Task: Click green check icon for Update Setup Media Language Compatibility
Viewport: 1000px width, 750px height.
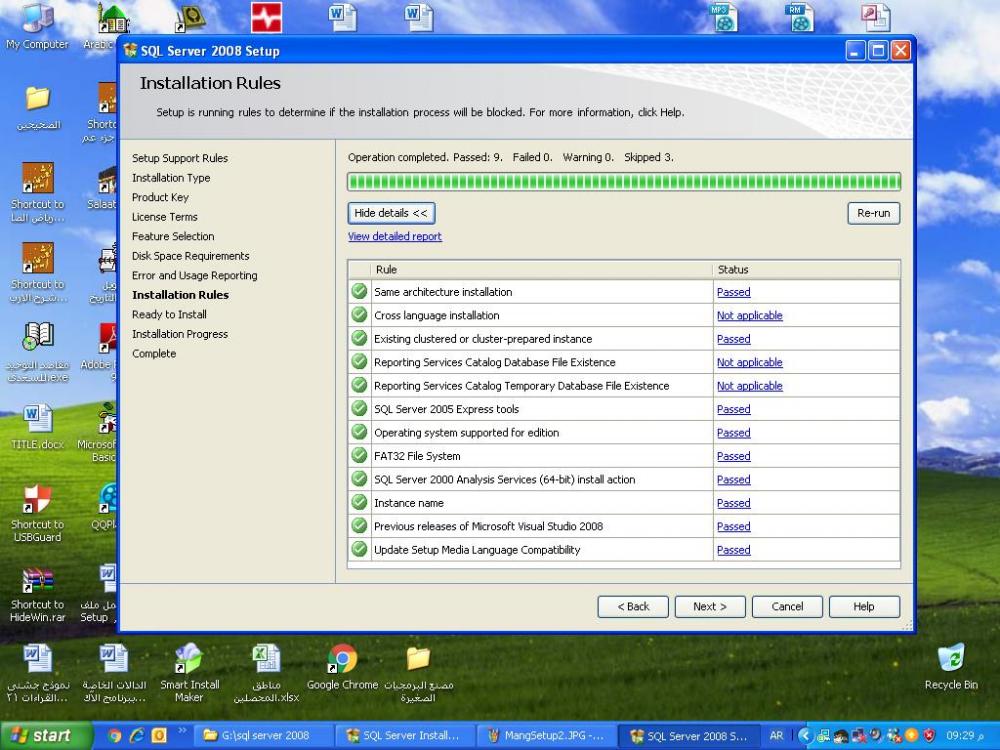Action: tap(360, 549)
